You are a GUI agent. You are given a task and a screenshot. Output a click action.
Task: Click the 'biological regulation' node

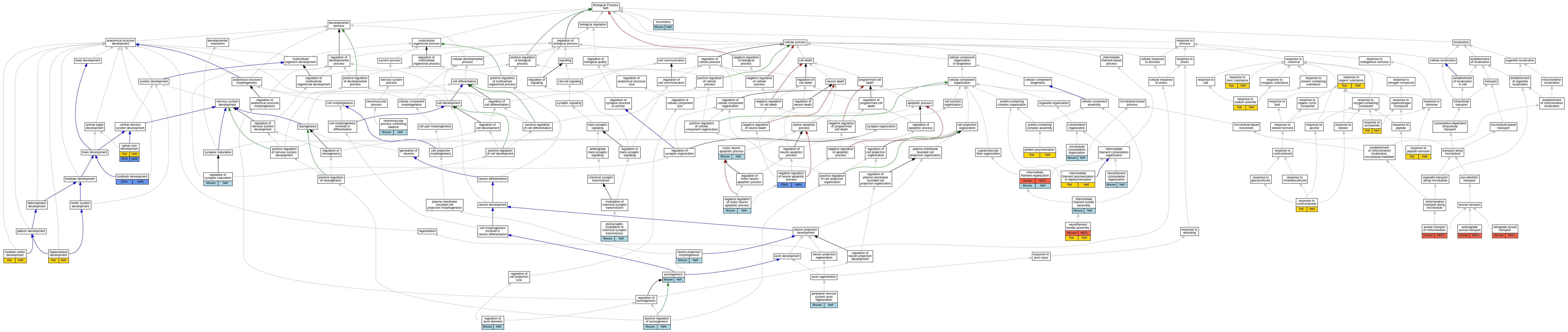coord(593,24)
